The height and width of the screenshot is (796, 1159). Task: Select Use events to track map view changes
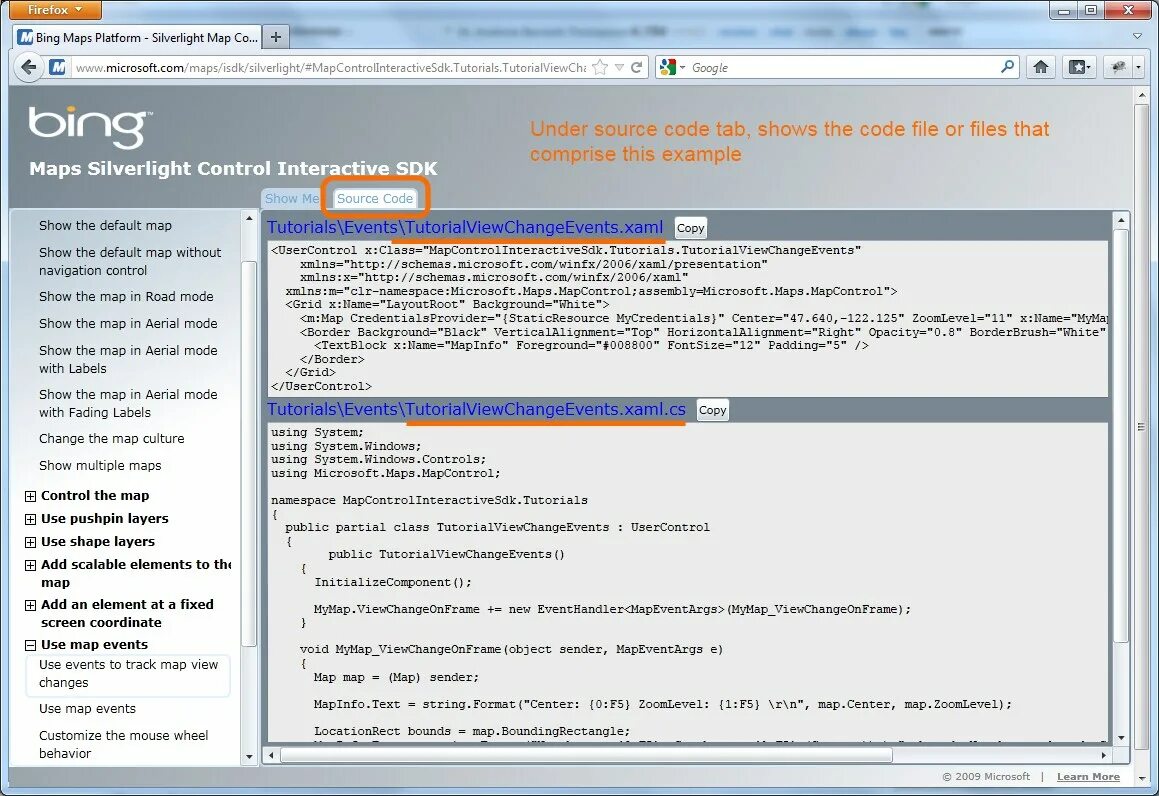[128, 673]
